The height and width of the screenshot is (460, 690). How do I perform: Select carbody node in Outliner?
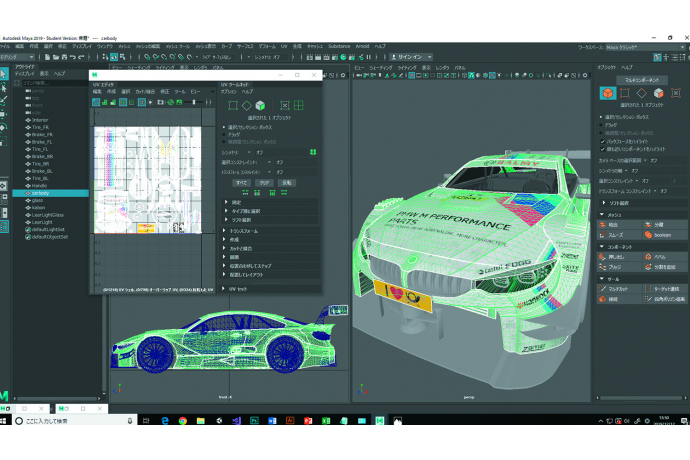pyautogui.click(x=51, y=193)
